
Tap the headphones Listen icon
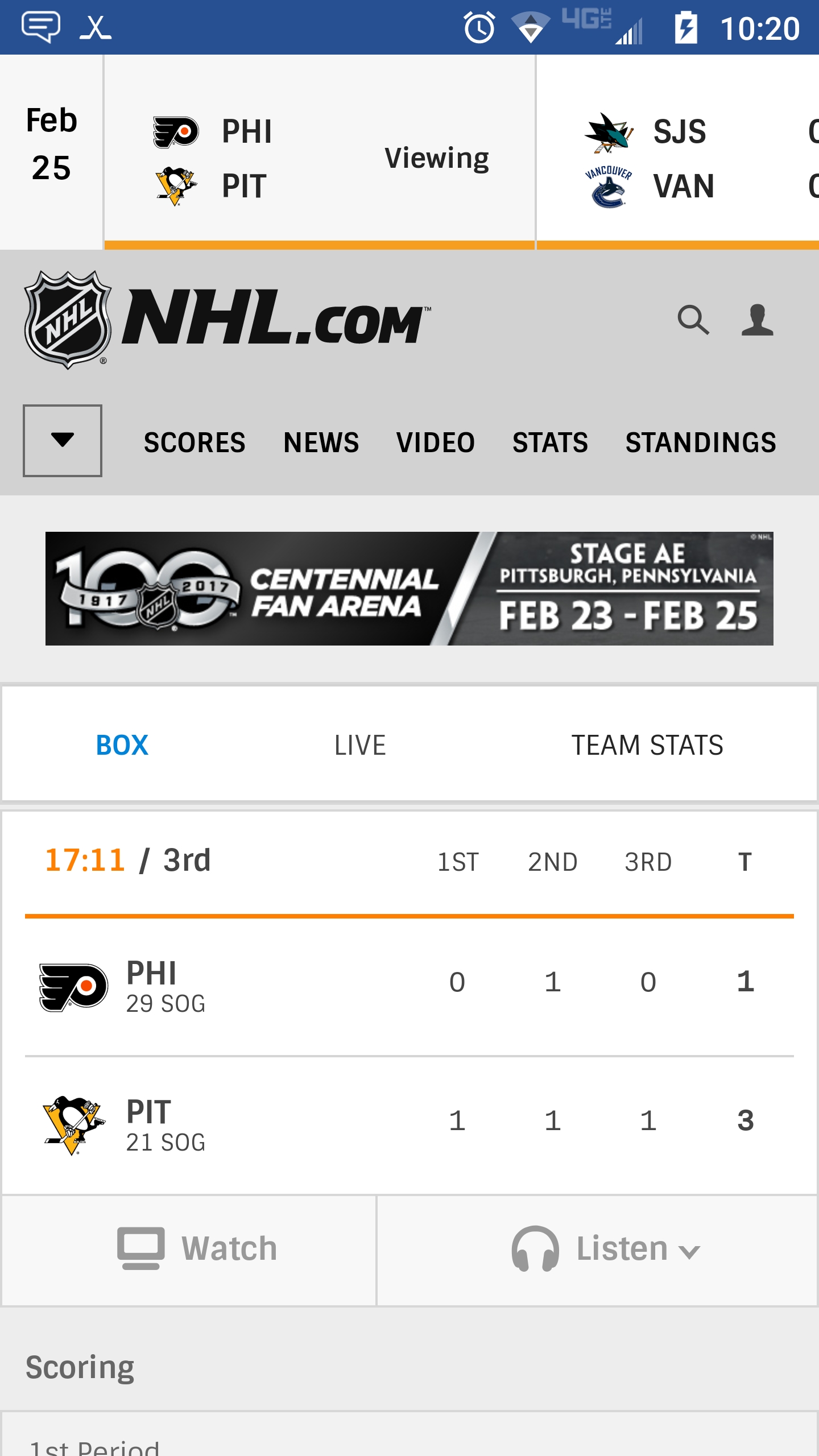pos(535,1248)
